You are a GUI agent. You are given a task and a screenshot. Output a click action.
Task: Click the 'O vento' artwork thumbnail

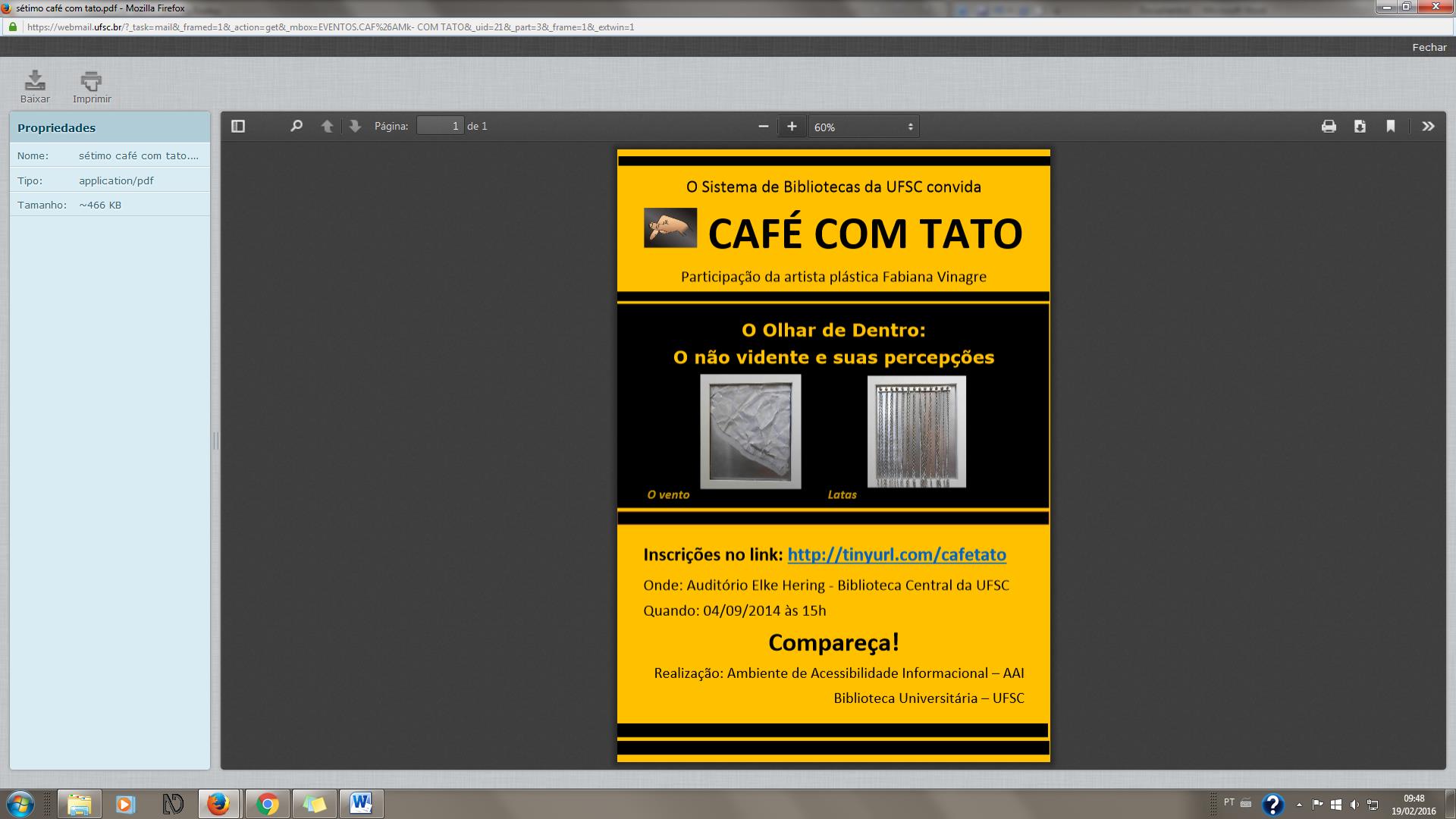[x=750, y=431]
